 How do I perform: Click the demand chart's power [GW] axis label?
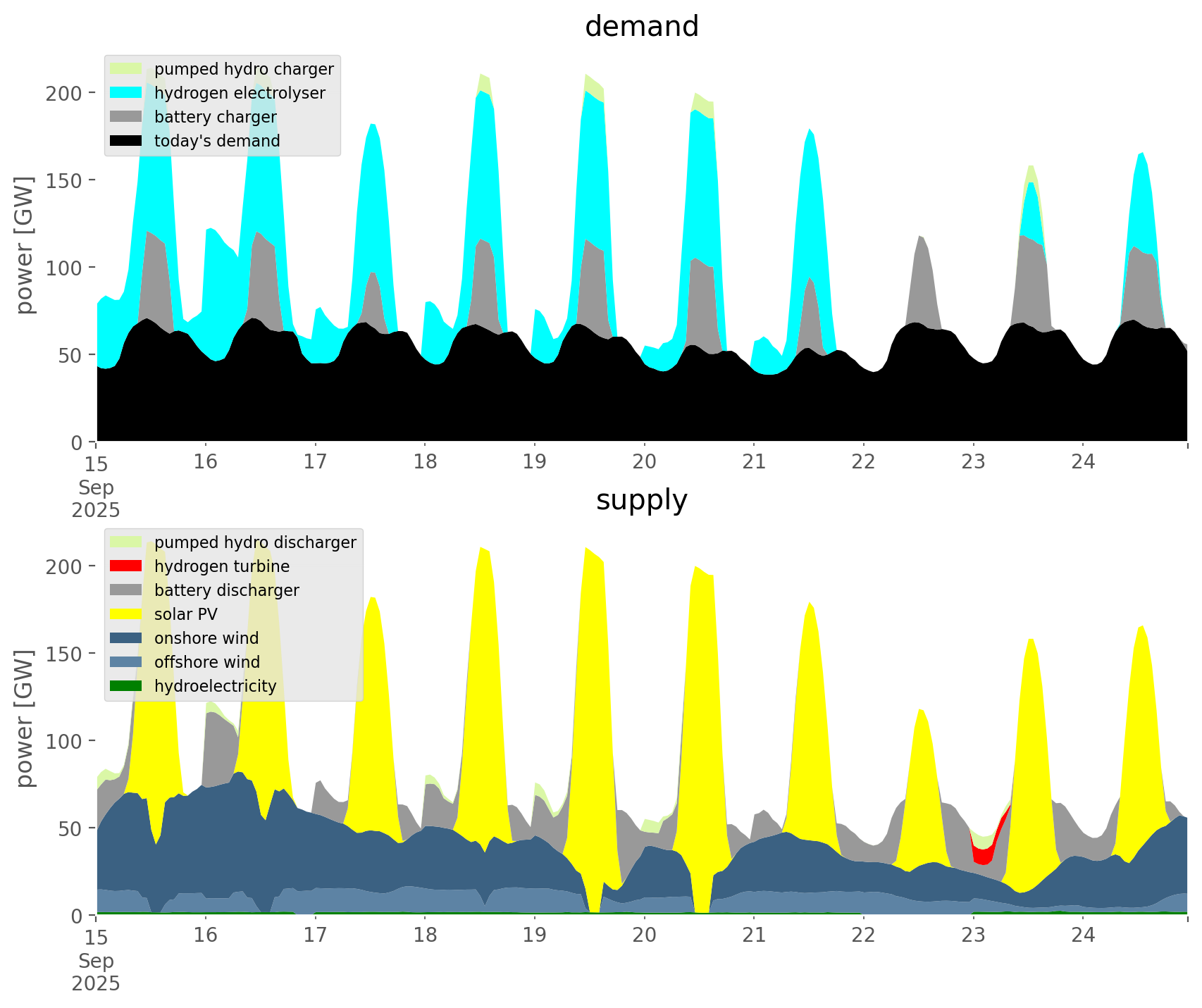(x=25, y=245)
